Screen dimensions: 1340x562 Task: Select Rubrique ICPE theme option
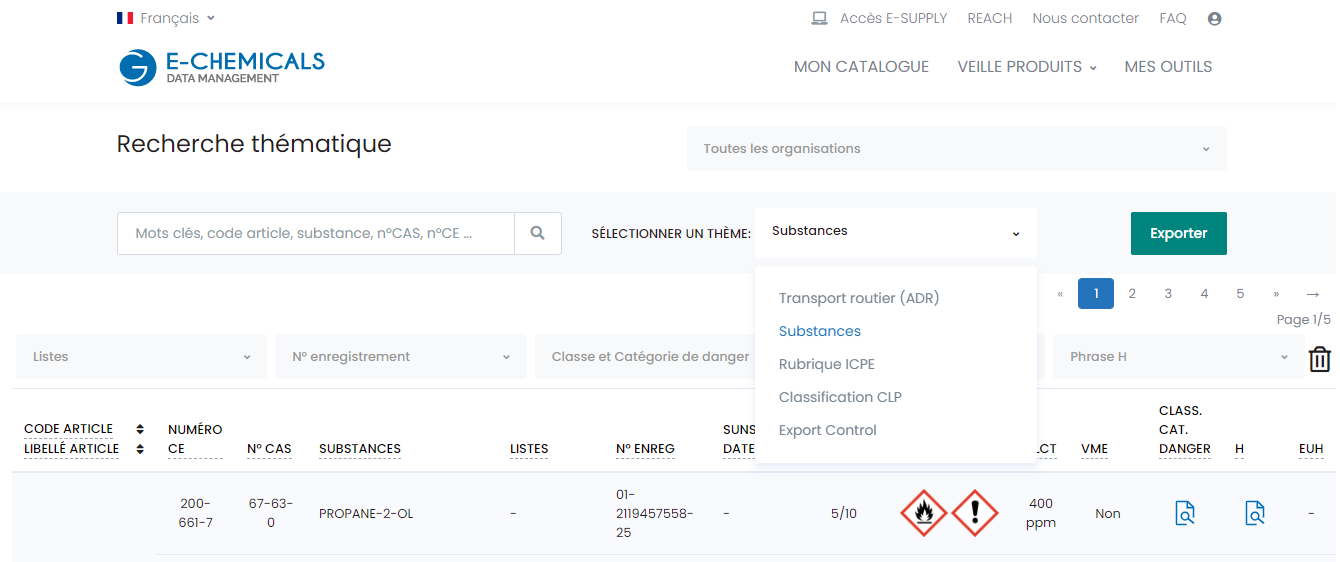[x=827, y=364]
